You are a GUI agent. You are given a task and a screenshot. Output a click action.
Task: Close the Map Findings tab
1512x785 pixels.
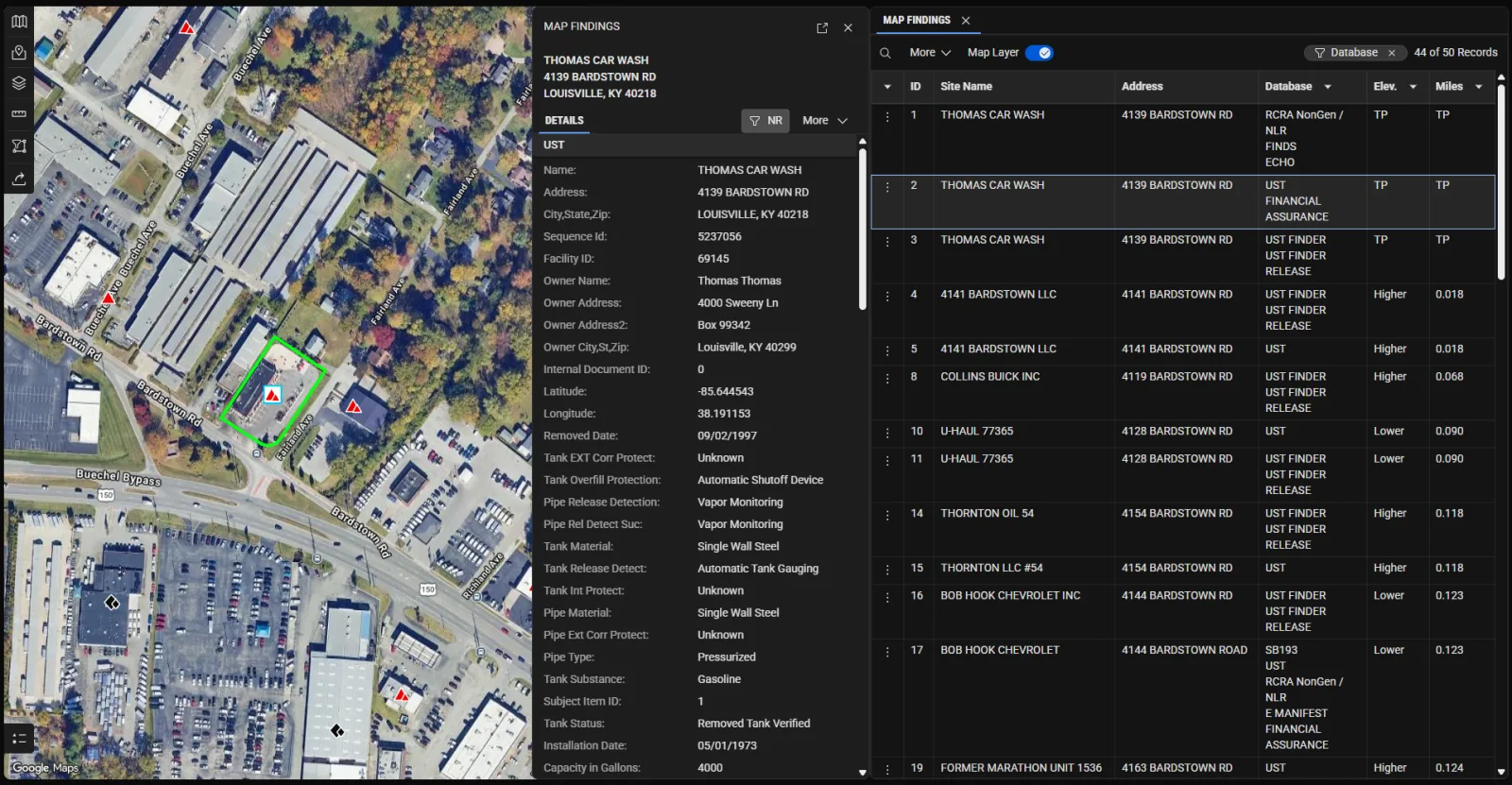966,20
